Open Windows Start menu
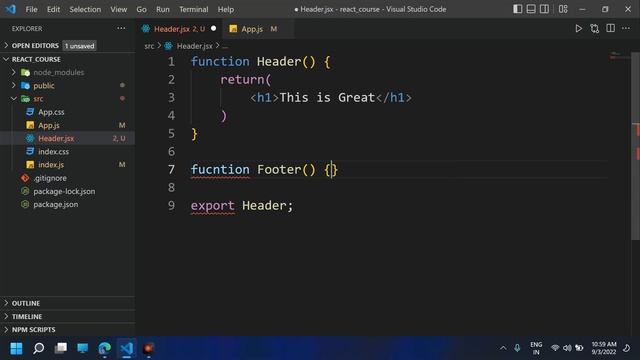 point(16,348)
